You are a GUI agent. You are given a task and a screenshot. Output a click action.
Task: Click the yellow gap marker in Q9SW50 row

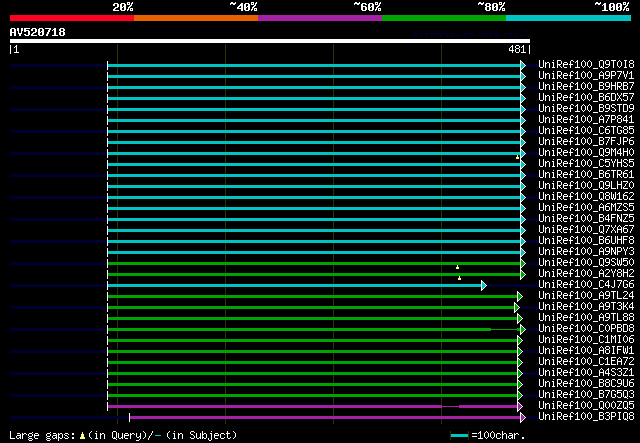click(x=458, y=267)
